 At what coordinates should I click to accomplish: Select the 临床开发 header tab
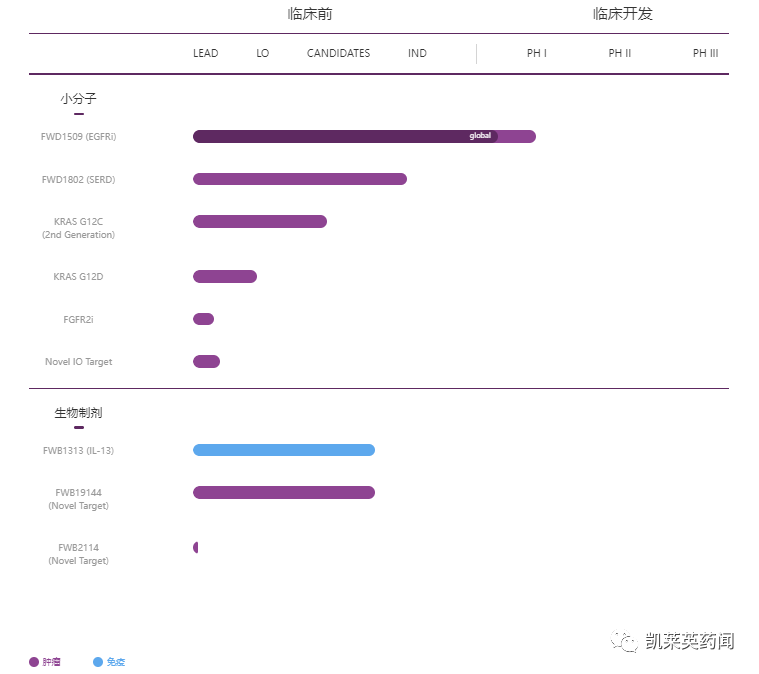(x=622, y=14)
